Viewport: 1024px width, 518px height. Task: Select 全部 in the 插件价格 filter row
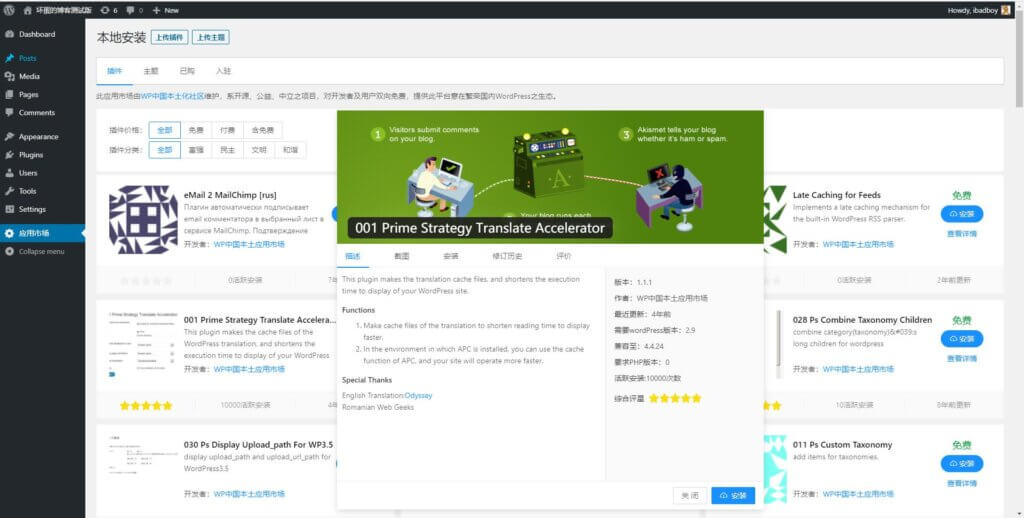click(x=165, y=130)
